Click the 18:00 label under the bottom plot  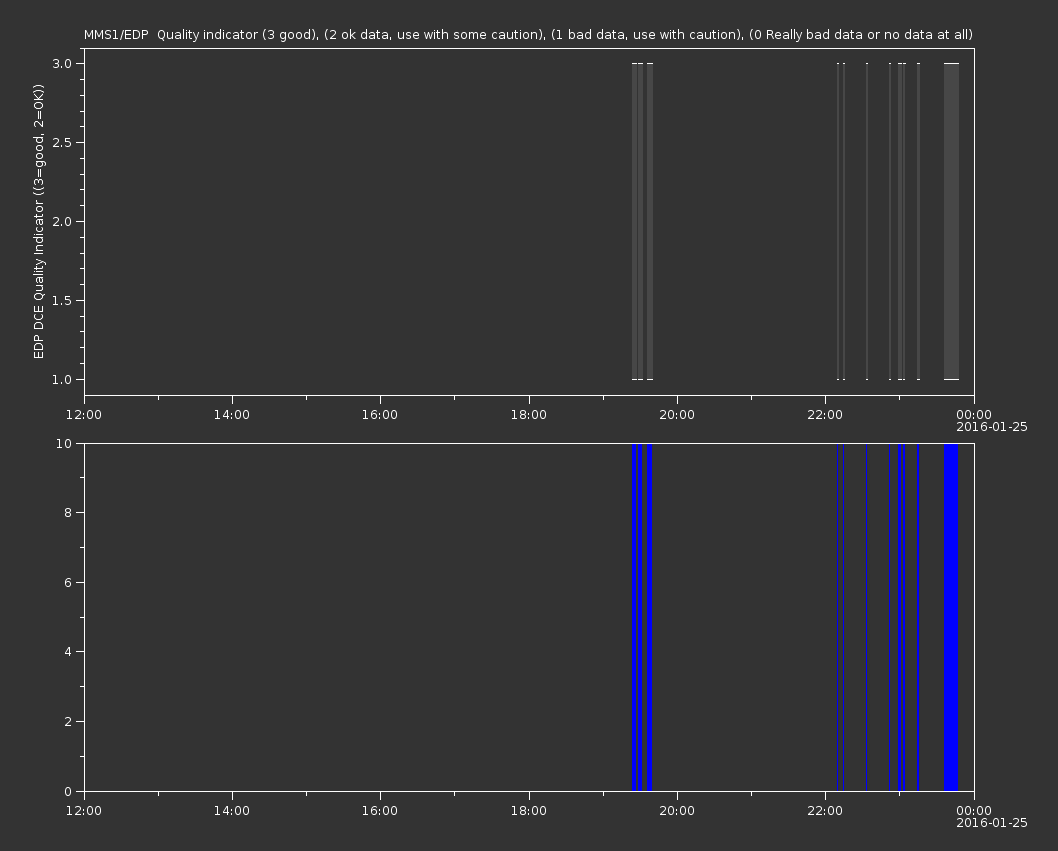pyautogui.click(x=528, y=810)
